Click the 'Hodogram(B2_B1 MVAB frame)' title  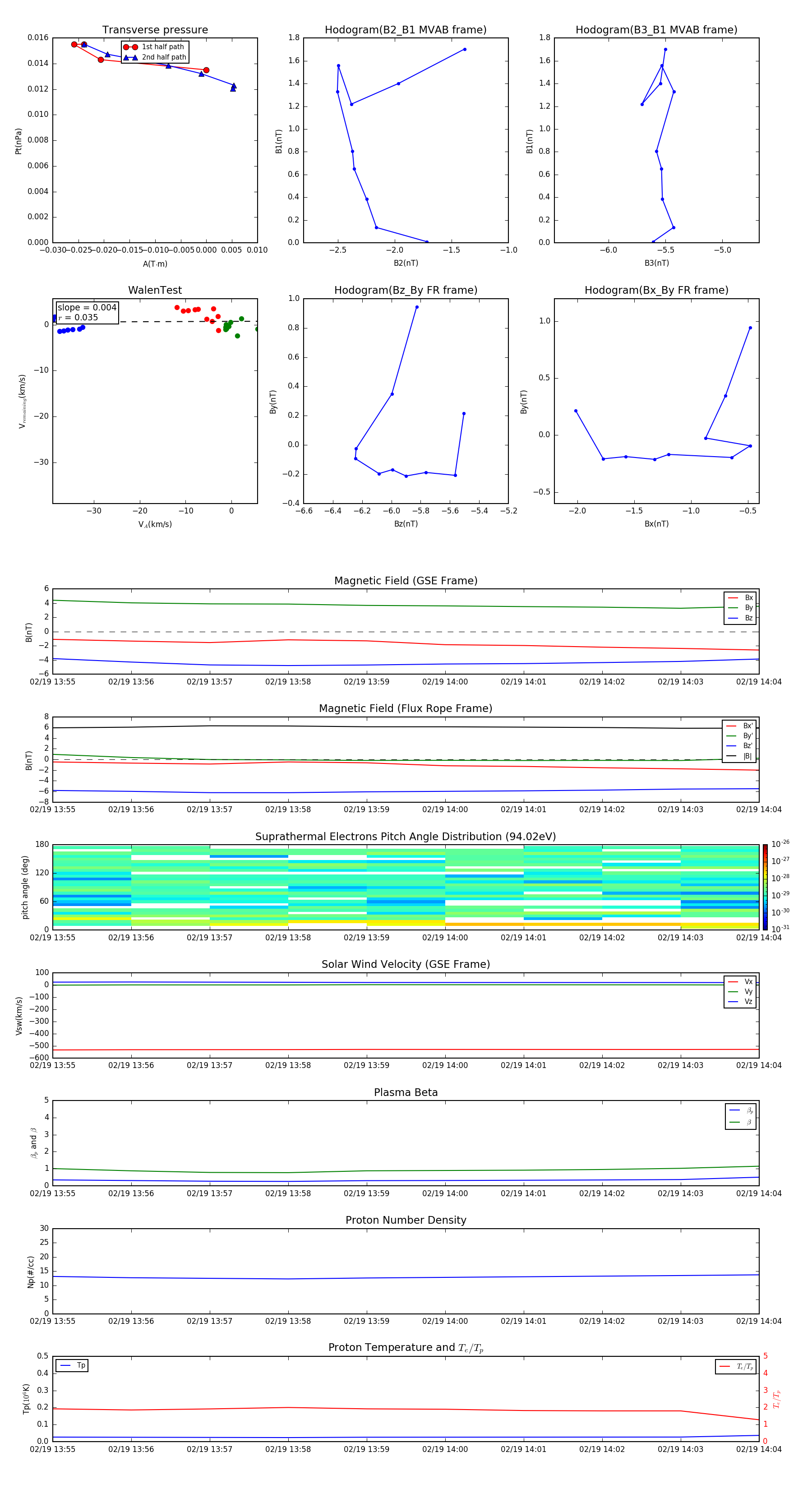point(406,30)
